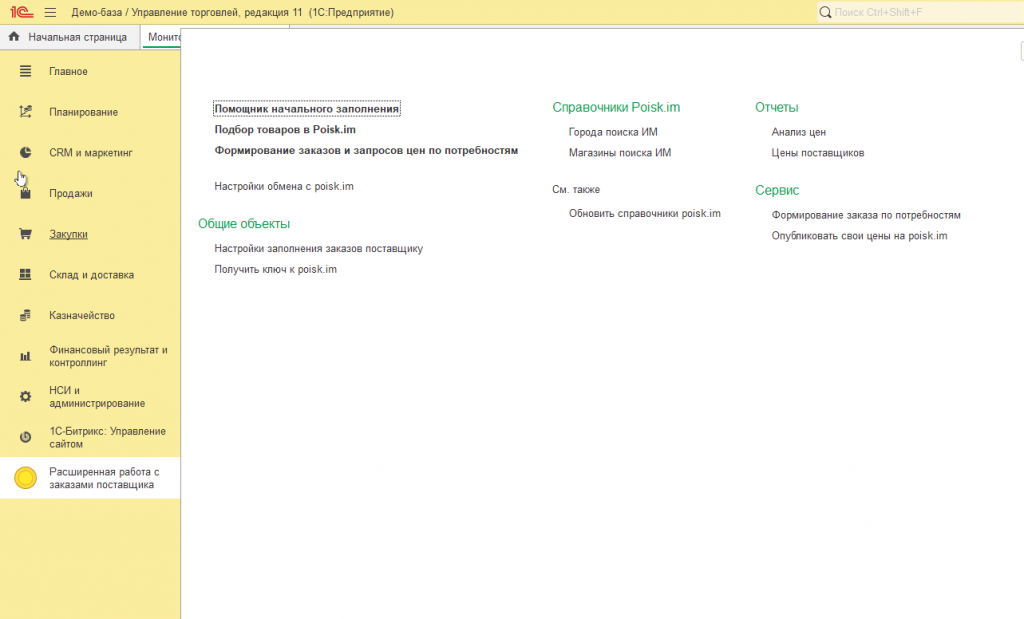Open the Цены поставщиков report
Image resolution: width=1024 pixels, height=619 pixels.
tap(818, 153)
